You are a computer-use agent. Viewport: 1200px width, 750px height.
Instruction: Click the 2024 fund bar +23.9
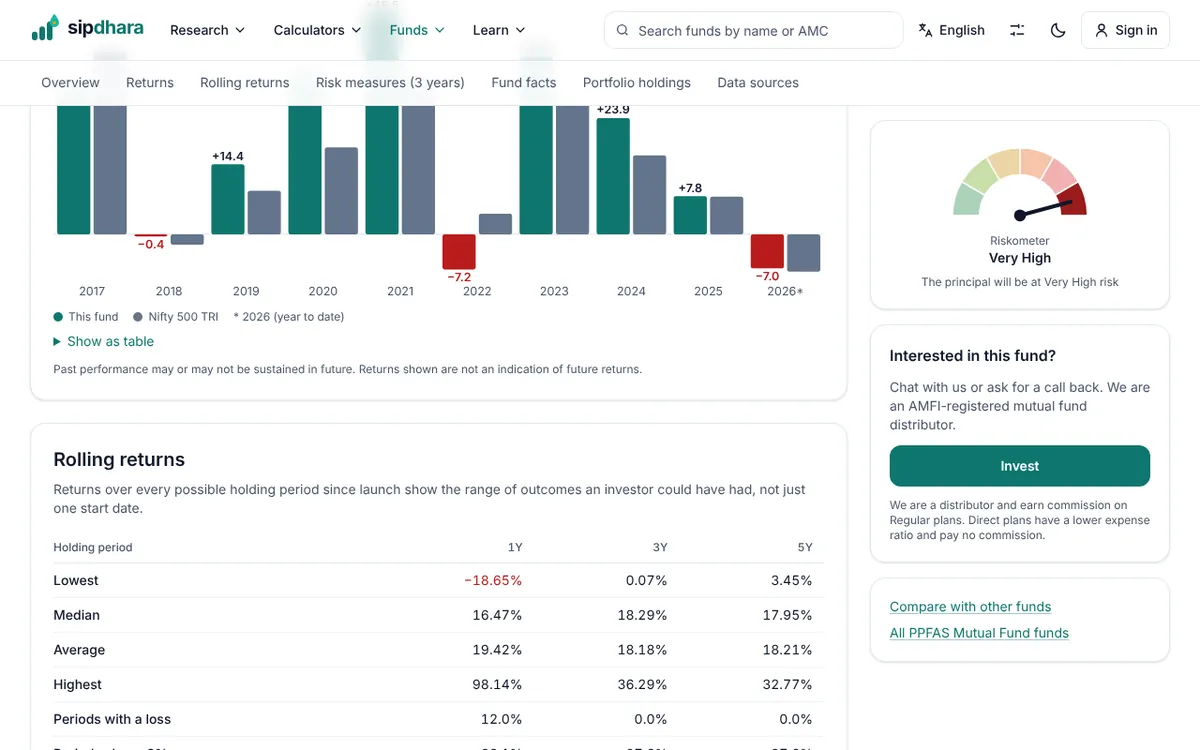point(613,176)
